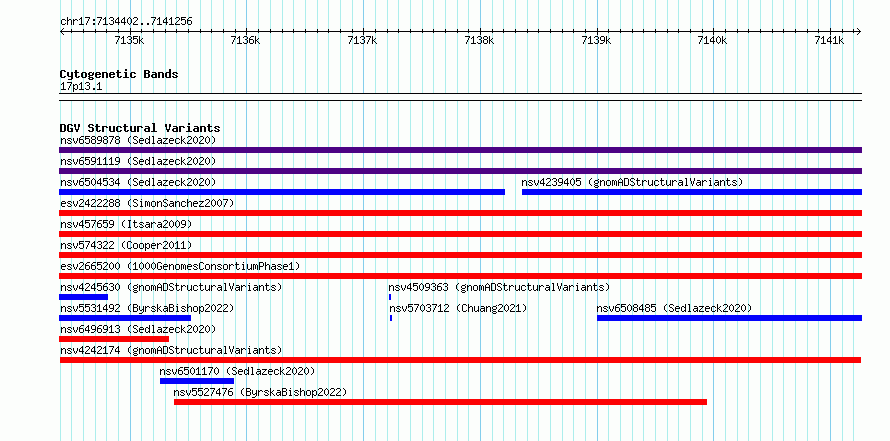The height and width of the screenshot is (441, 890).
Task: Click the blue bar under nsv5531492
Action: coord(125,318)
